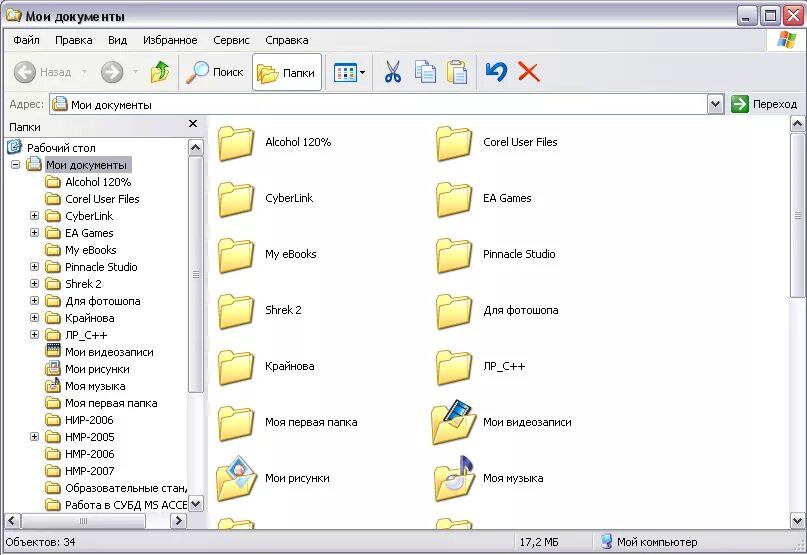Select My eBooks folder icon in file pane
The width and height of the screenshot is (807, 555).
(236, 255)
